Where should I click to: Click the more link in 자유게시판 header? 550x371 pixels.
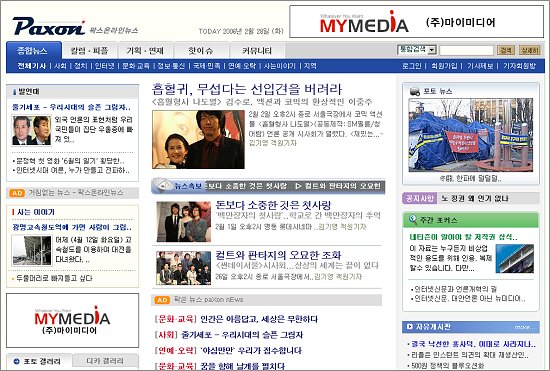(x=524, y=327)
